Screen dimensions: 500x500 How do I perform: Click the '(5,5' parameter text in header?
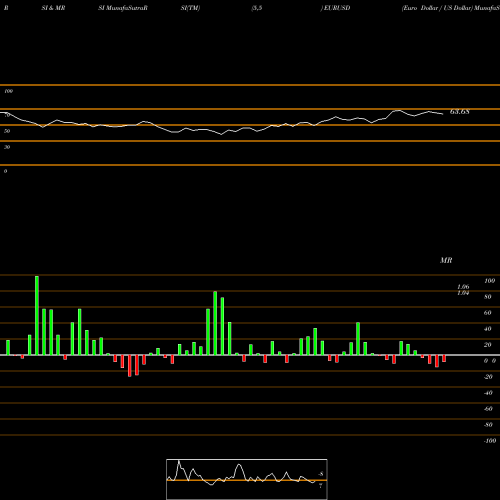(256, 8)
